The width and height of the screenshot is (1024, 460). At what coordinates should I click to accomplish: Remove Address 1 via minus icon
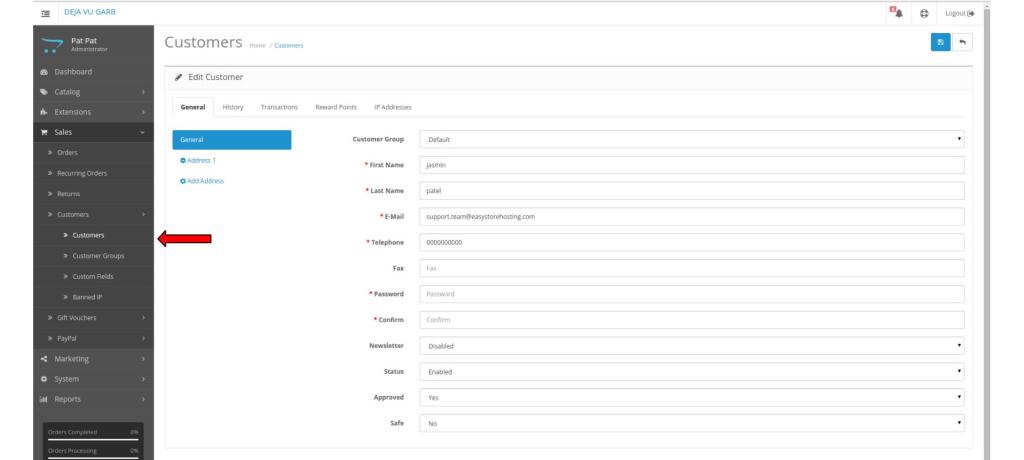pyautogui.click(x=183, y=160)
